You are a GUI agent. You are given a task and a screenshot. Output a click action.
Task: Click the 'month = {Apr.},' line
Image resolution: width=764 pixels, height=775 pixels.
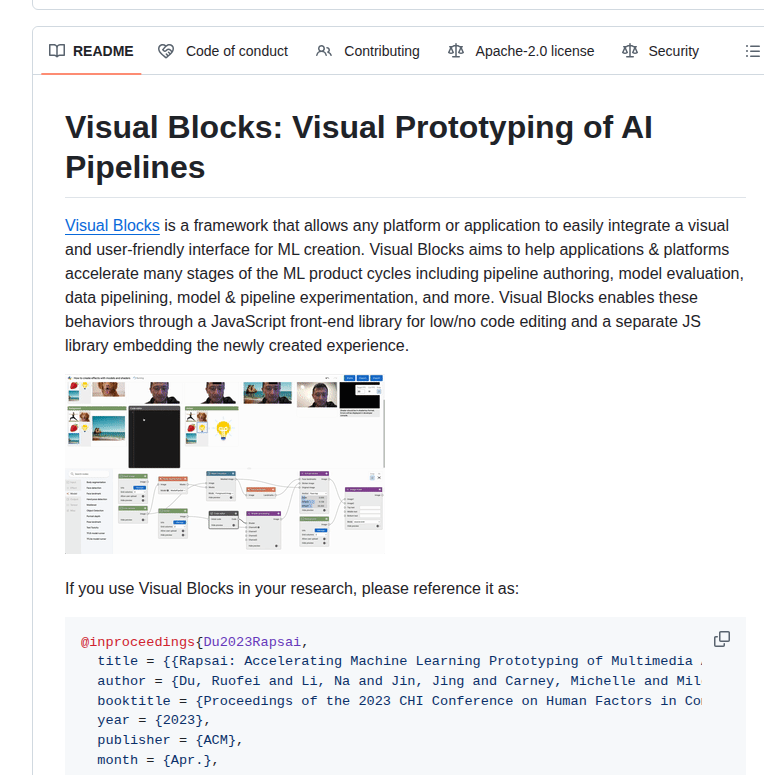point(158,760)
